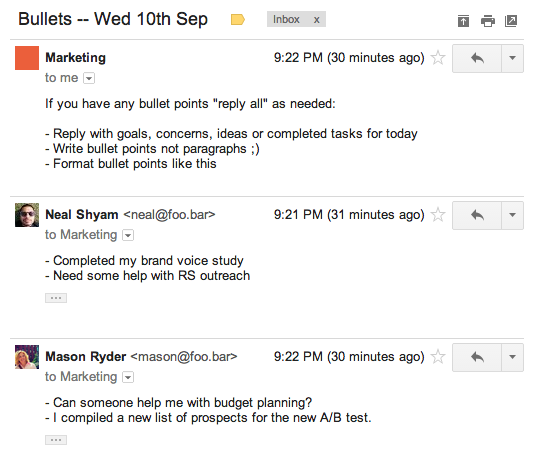Show trimmed content in Neal Shyam's message
Screen dimensions: 535x460
[x=56, y=298]
